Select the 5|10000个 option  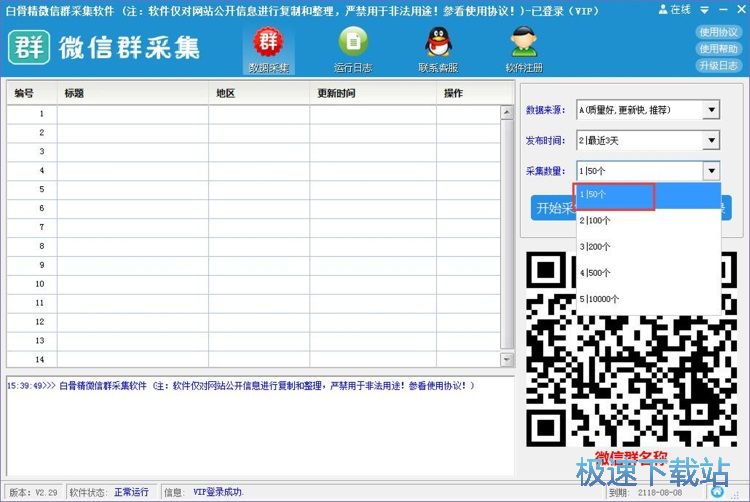pos(649,299)
